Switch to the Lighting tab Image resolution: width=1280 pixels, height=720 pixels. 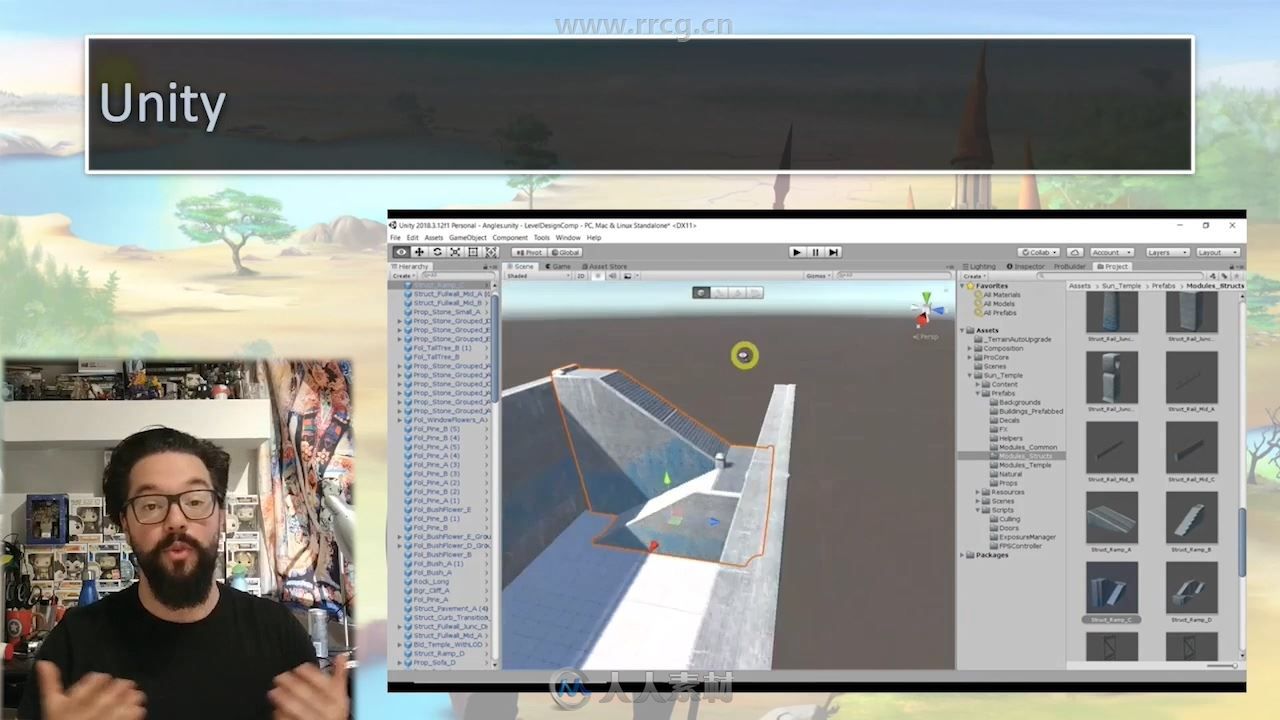tap(980, 266)
